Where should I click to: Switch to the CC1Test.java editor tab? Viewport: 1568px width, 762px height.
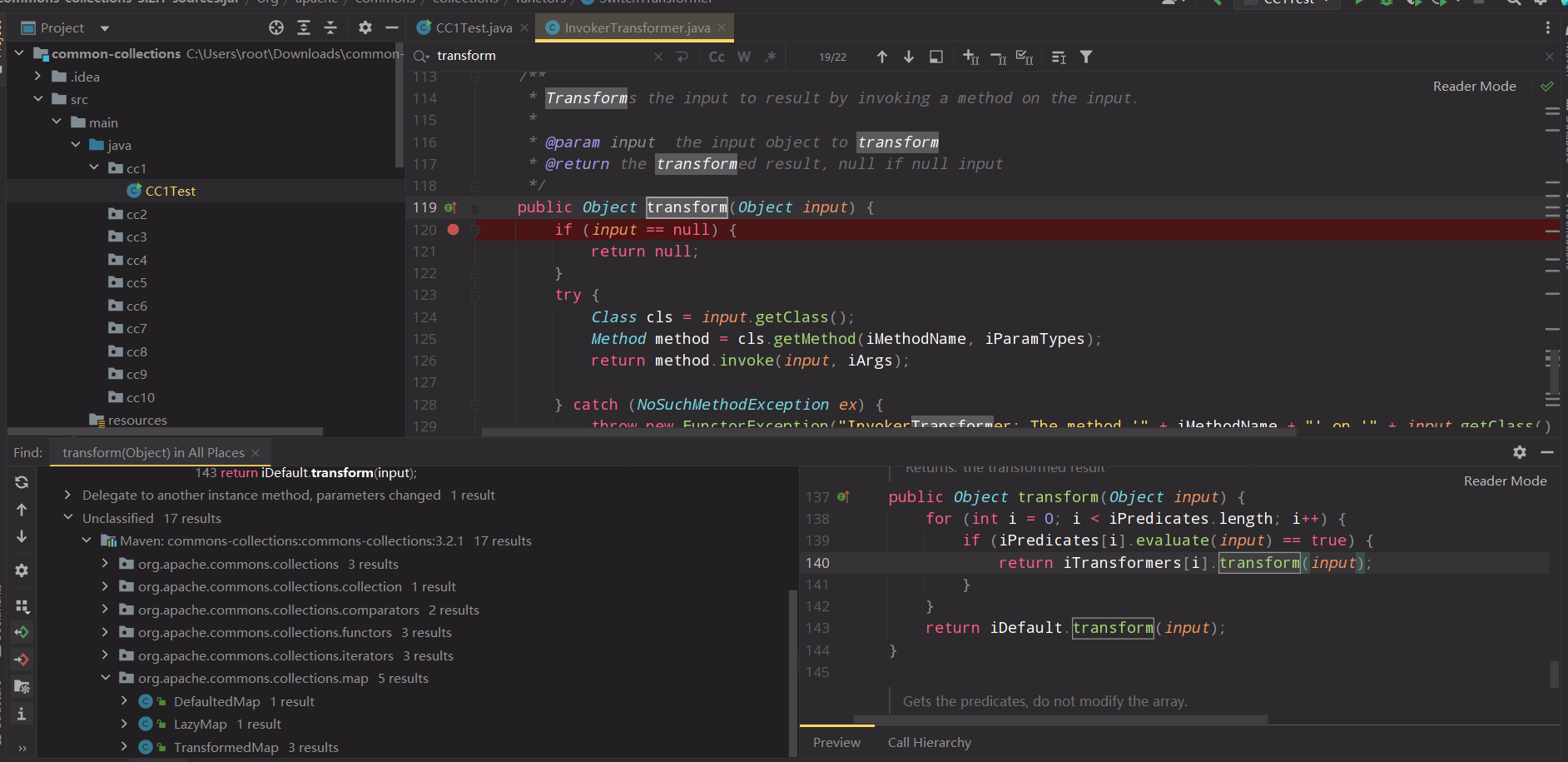tap(473, 28)
